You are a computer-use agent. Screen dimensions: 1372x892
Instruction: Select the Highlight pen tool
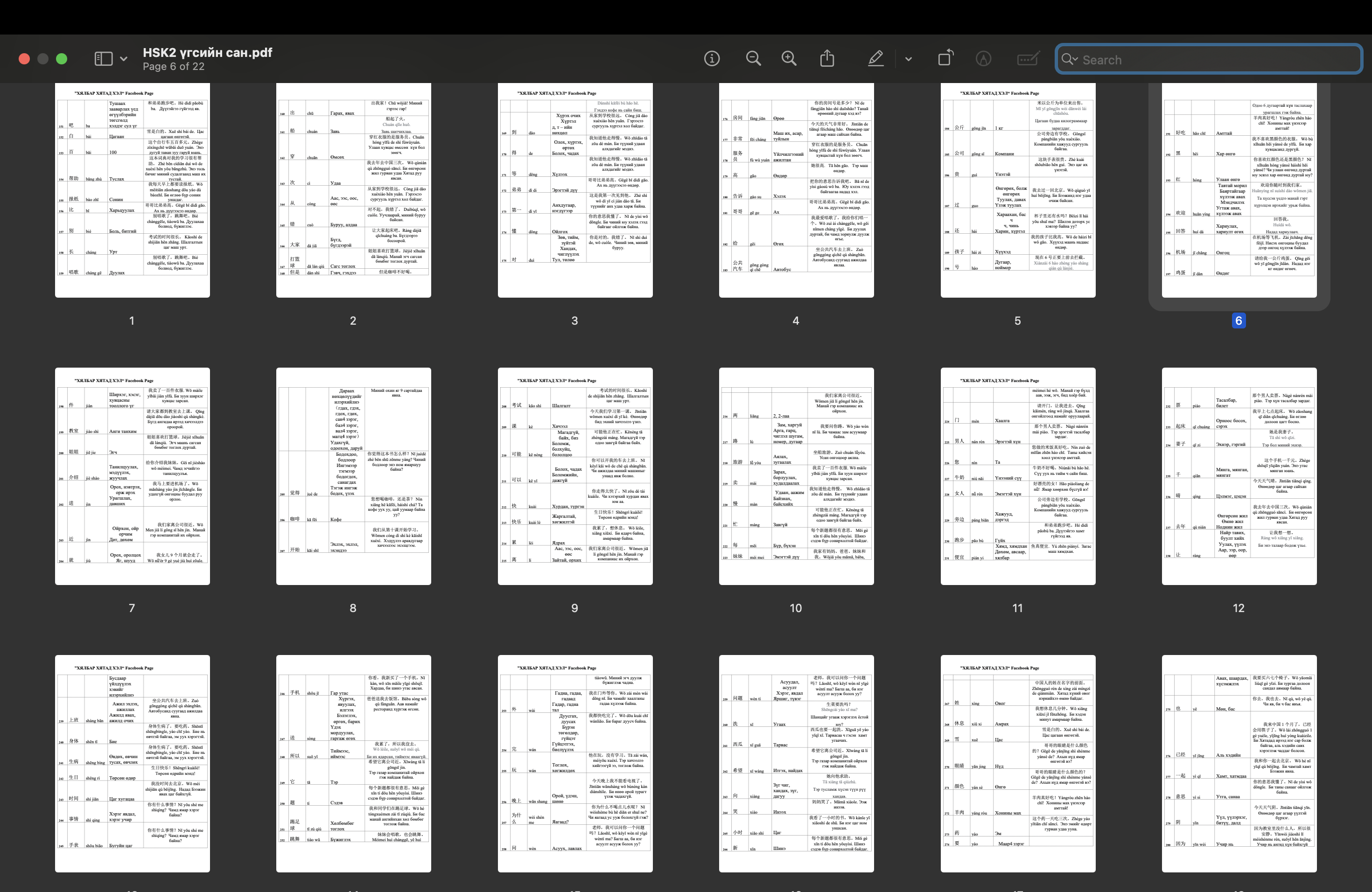[875, 59]
